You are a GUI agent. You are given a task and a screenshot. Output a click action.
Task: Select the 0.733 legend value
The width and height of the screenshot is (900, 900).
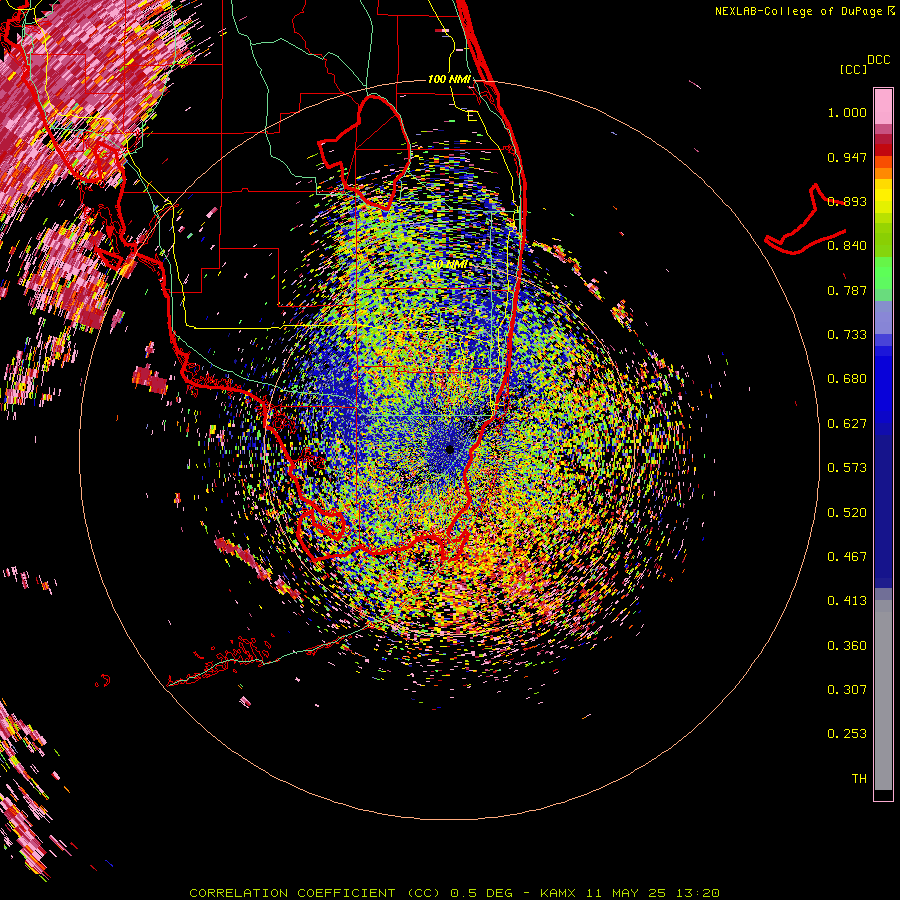click(x=847, y=335)
